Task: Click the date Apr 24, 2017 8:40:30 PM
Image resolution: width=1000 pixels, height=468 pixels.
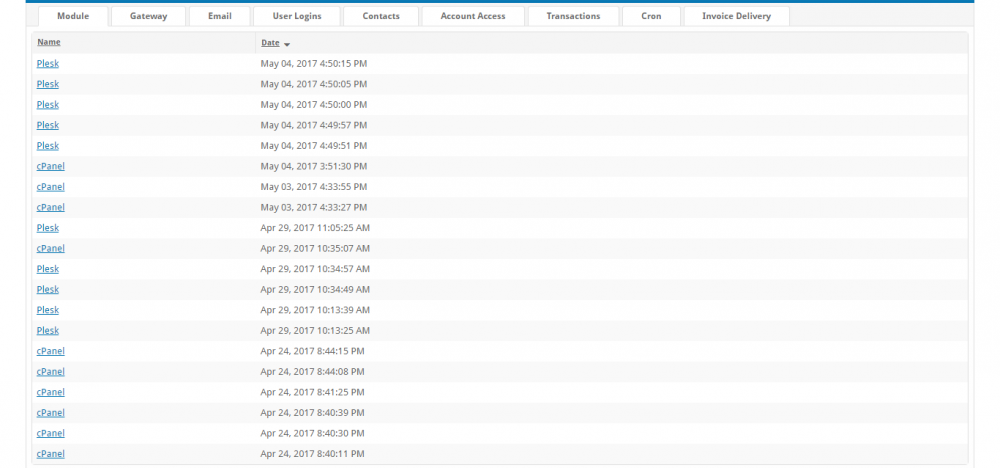Action: pyautogui.click(x=312, y=433)
